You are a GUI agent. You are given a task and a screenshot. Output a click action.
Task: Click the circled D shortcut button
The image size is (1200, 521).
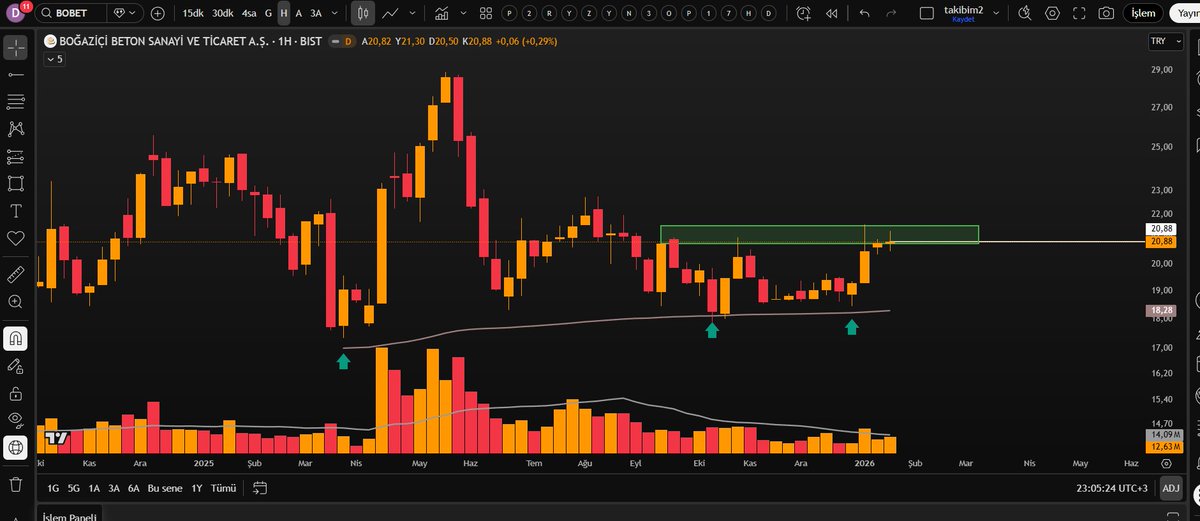pos(769,13)
